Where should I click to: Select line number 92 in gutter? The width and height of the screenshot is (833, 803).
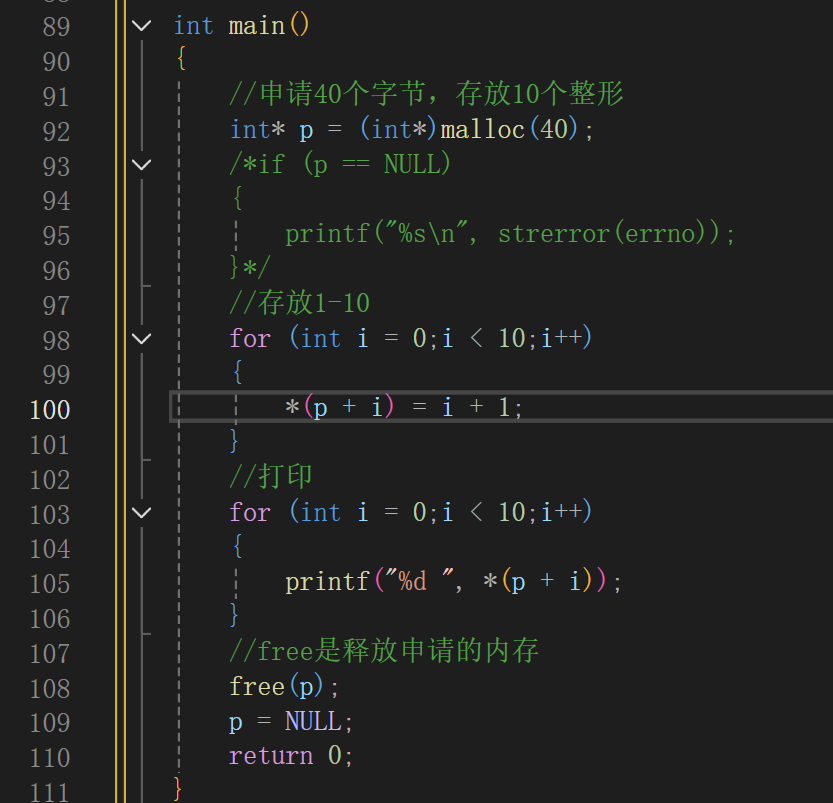[x=56, y=132]
